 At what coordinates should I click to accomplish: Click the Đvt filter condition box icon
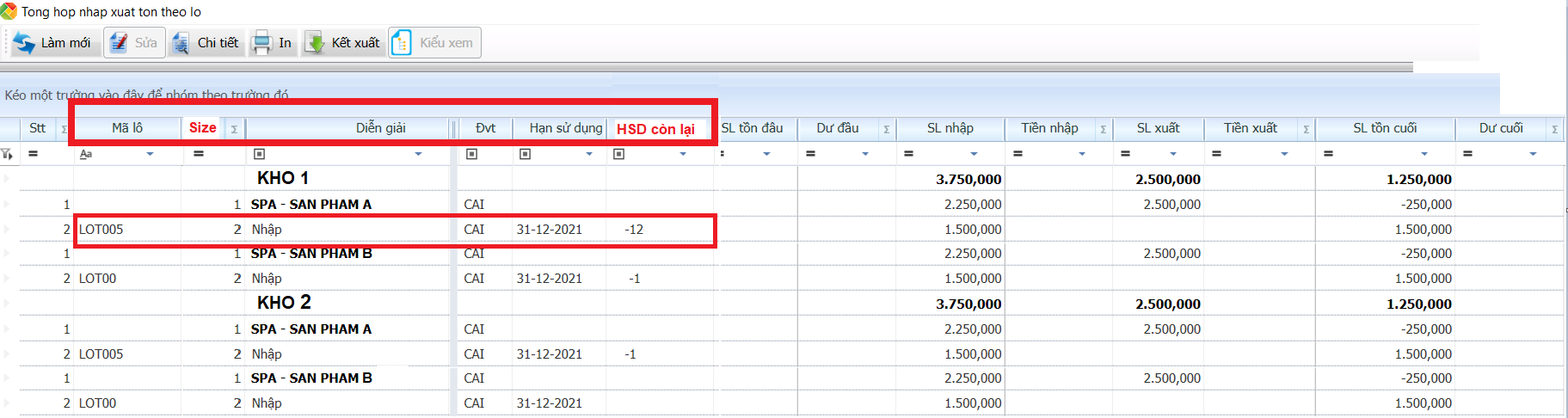coord(471,154)
